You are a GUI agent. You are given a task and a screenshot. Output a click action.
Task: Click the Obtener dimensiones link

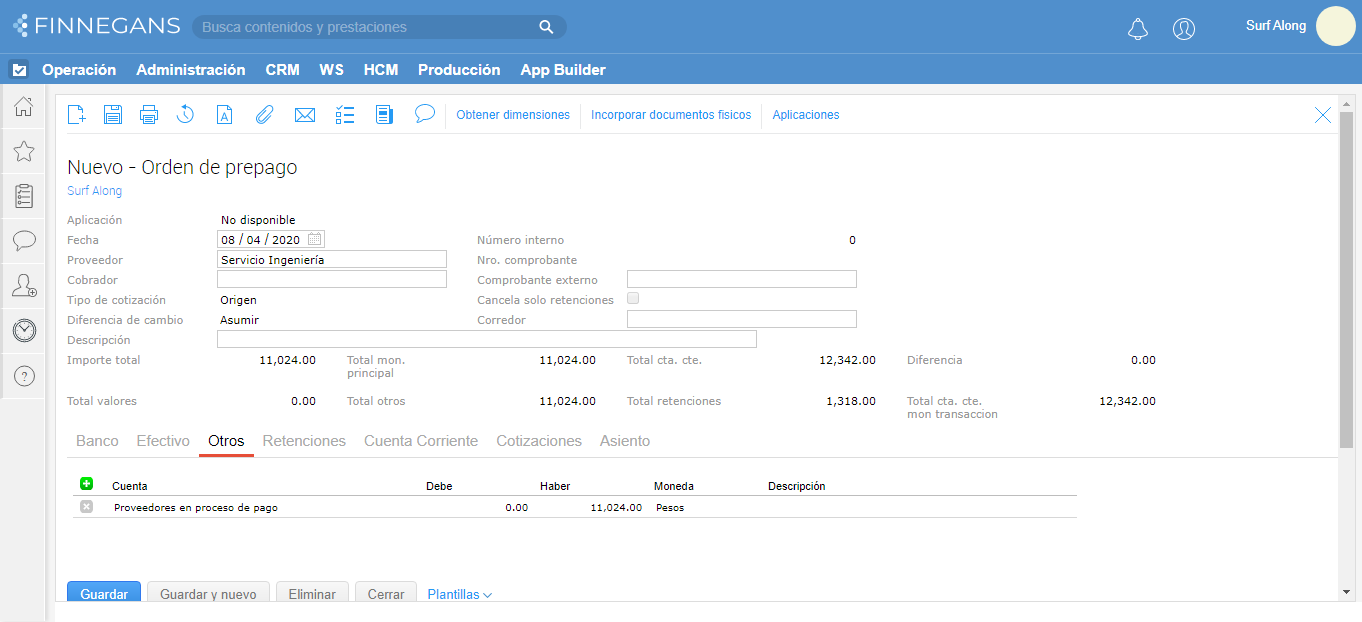point(513,115)
